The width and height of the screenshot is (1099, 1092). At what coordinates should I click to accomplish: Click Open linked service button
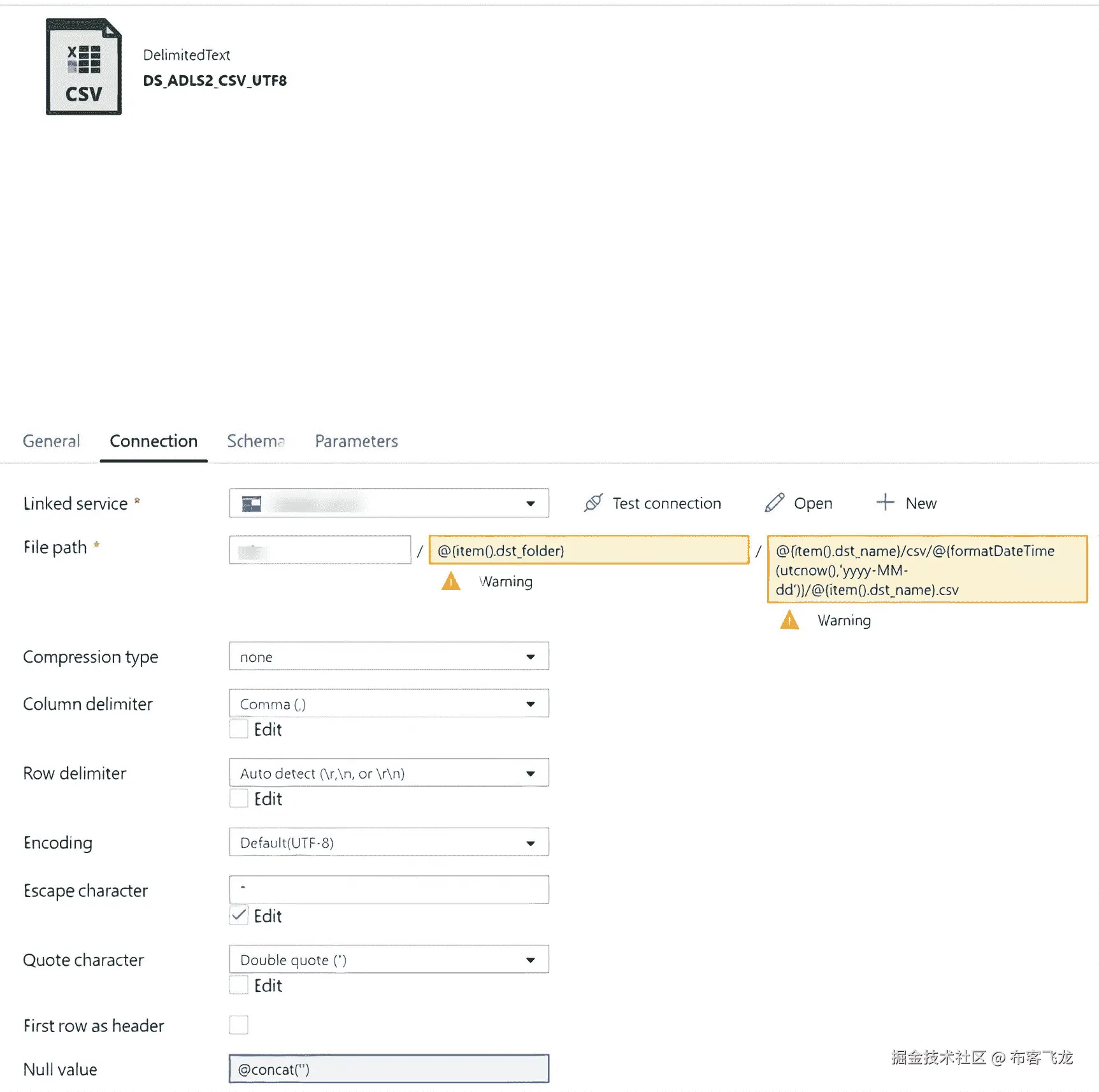[798, 503]
